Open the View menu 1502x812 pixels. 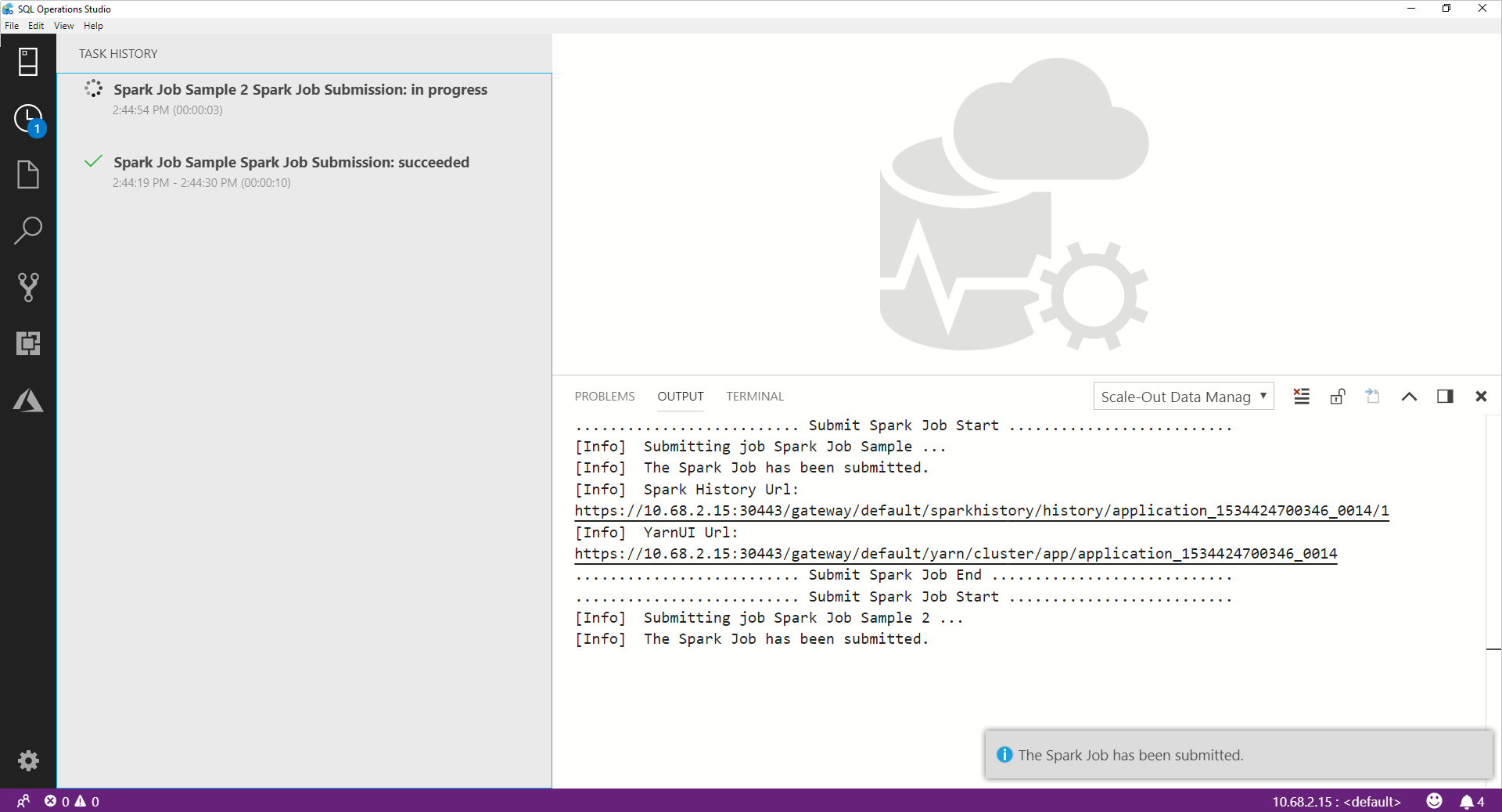(64, 26)
